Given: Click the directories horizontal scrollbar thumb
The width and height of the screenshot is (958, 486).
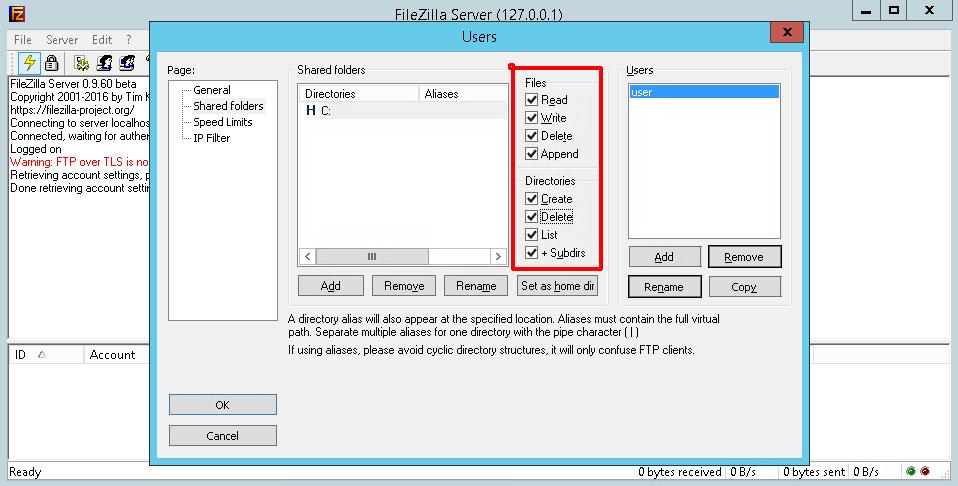Looking at the screenshot, I should pyautogui.click(x=372, y=256).
